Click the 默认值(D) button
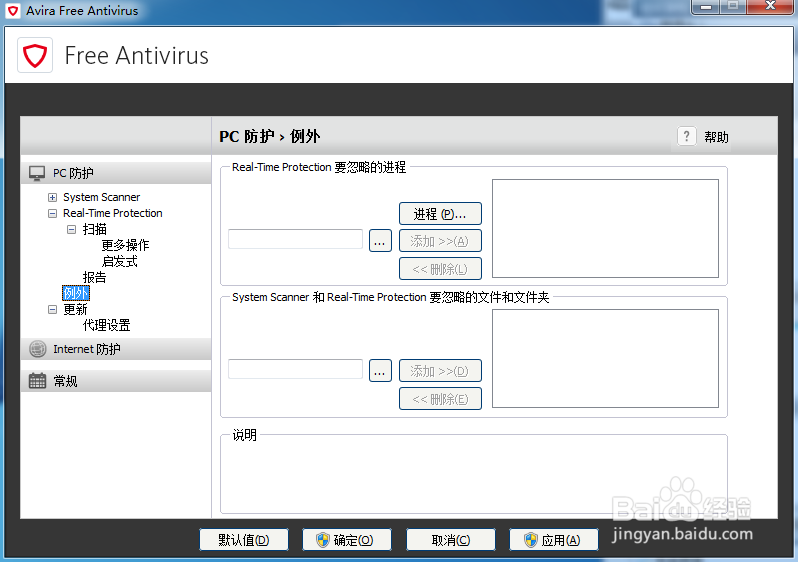 (x=244, y=540)
